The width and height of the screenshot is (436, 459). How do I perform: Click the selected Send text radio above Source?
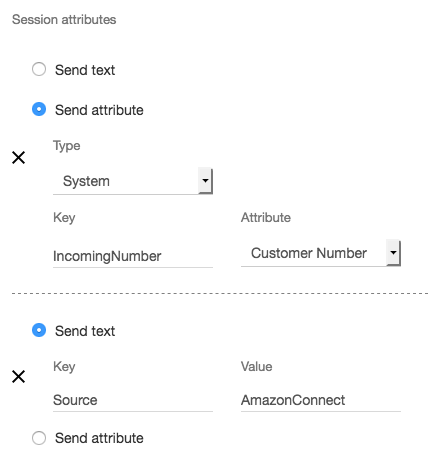(39, 330)
